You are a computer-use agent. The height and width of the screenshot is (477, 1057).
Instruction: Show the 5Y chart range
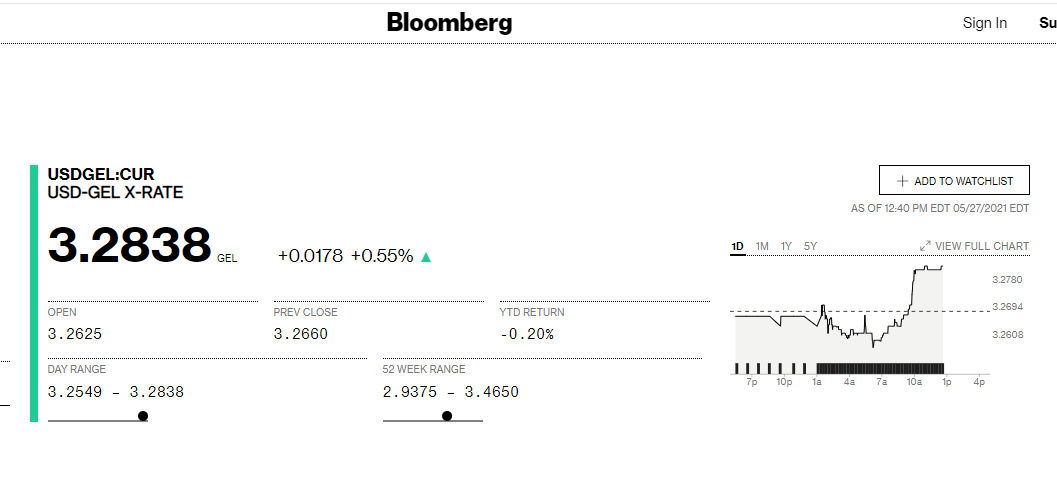[x=810, y=246]
